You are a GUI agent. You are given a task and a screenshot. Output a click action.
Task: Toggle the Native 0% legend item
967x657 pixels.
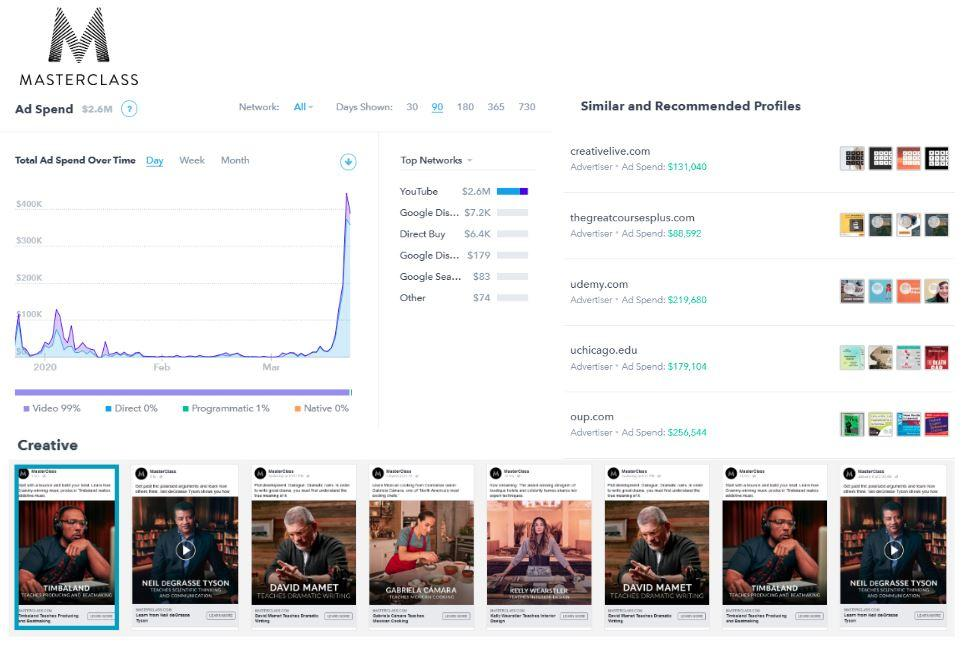[x=321, y=408]
